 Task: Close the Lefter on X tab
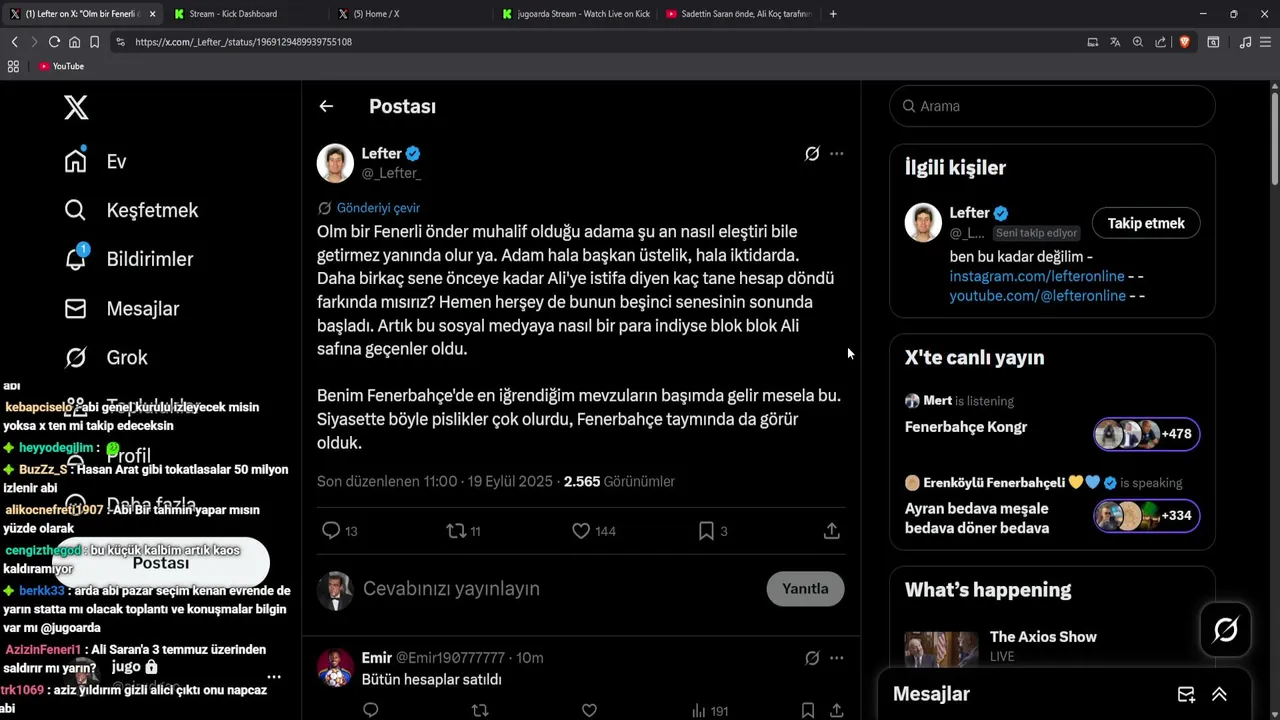[152, 14]
